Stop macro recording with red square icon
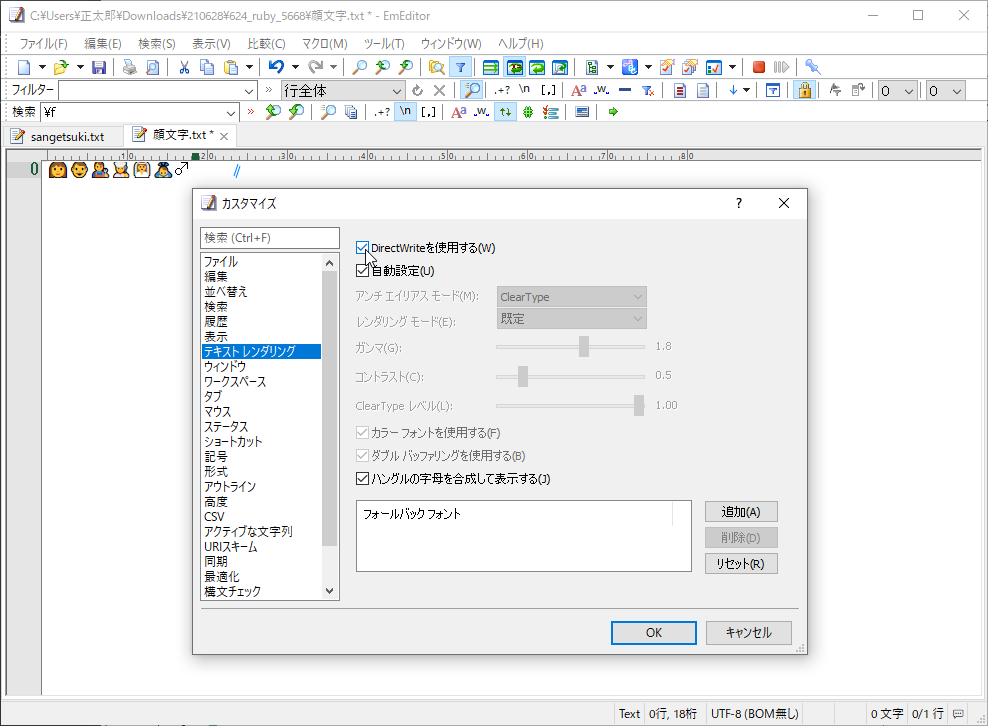 coord(758,66)
